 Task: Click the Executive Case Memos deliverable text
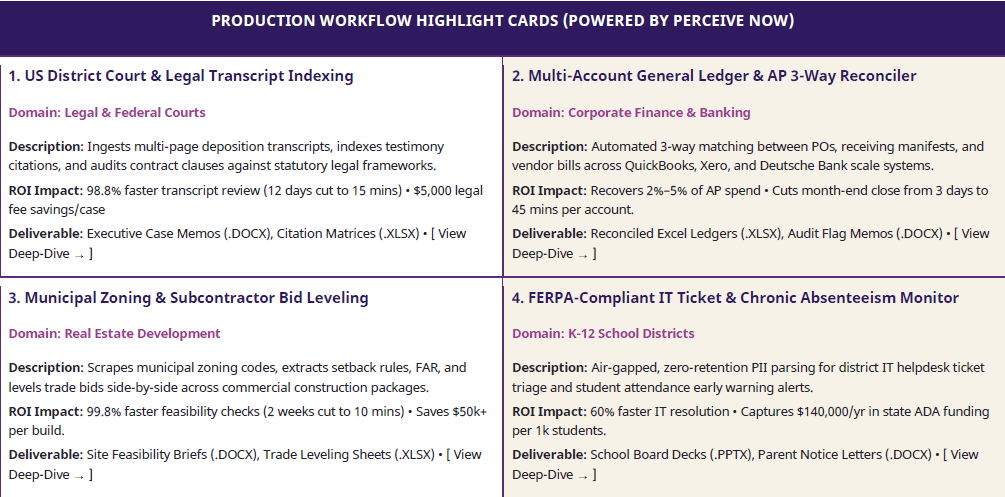click(x=178, y=233)
